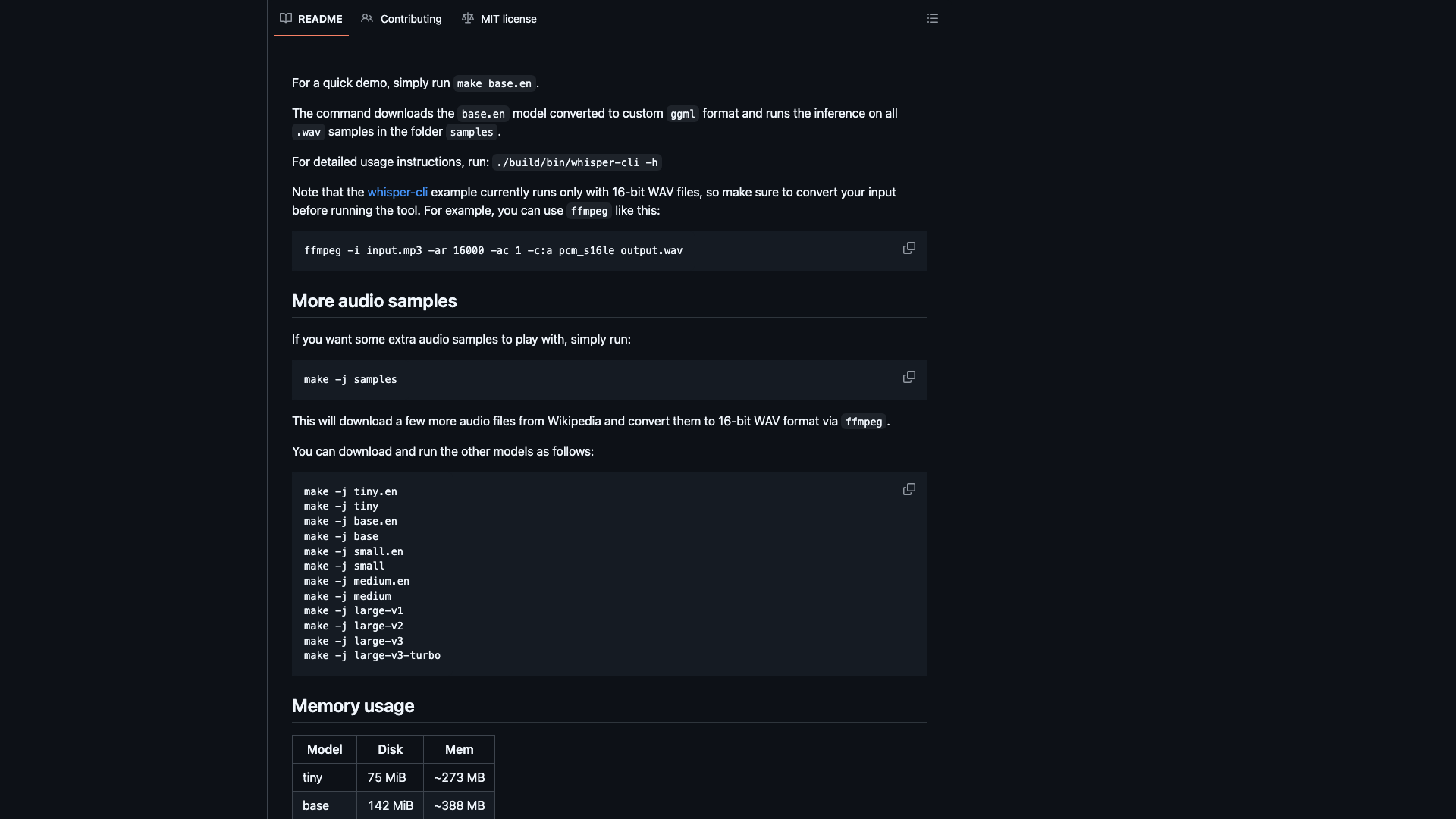Click the '142 MiB' table cell
1456x819 pixels.
click(391, 805)
